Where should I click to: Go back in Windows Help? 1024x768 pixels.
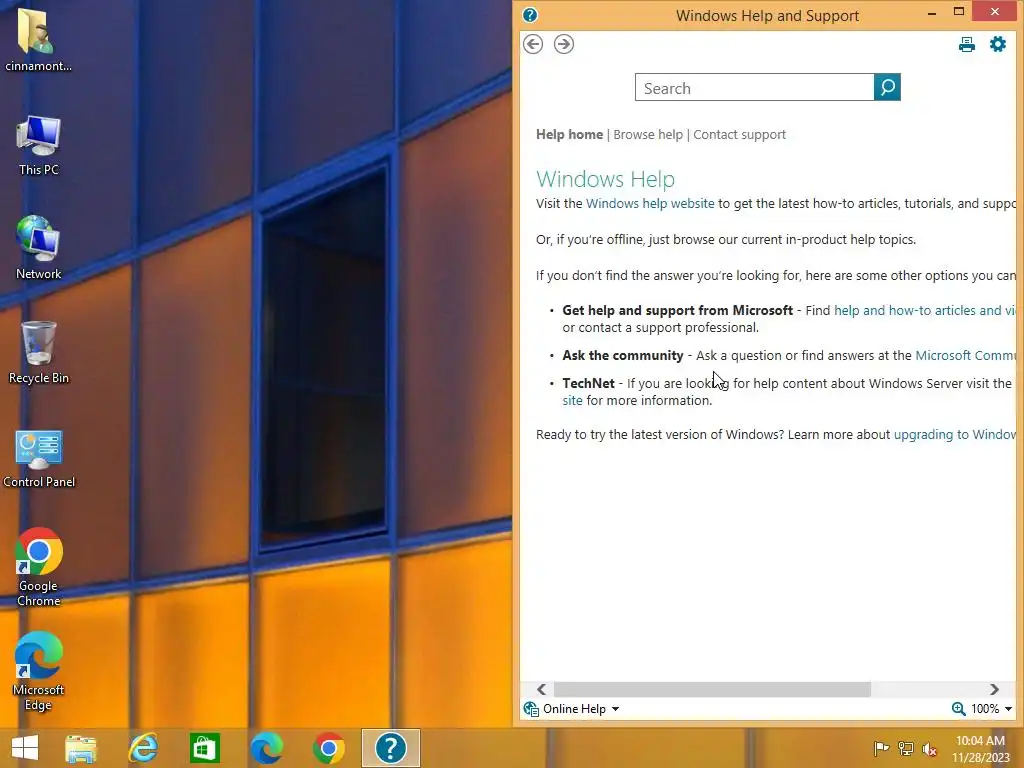click(533, 44)
